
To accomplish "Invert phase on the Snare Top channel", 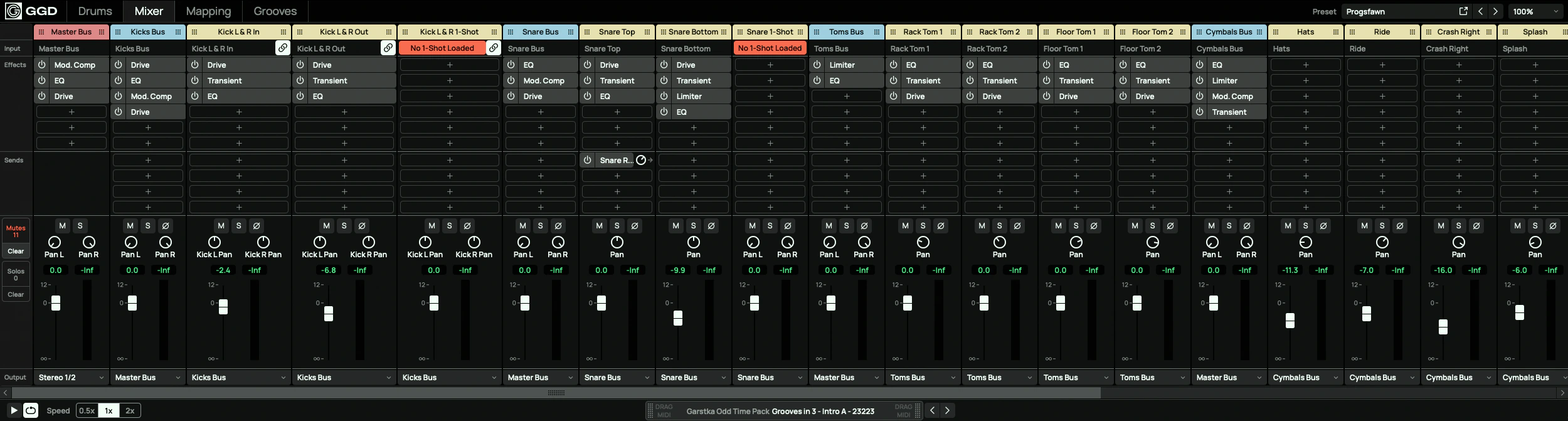I will (635, 226).
